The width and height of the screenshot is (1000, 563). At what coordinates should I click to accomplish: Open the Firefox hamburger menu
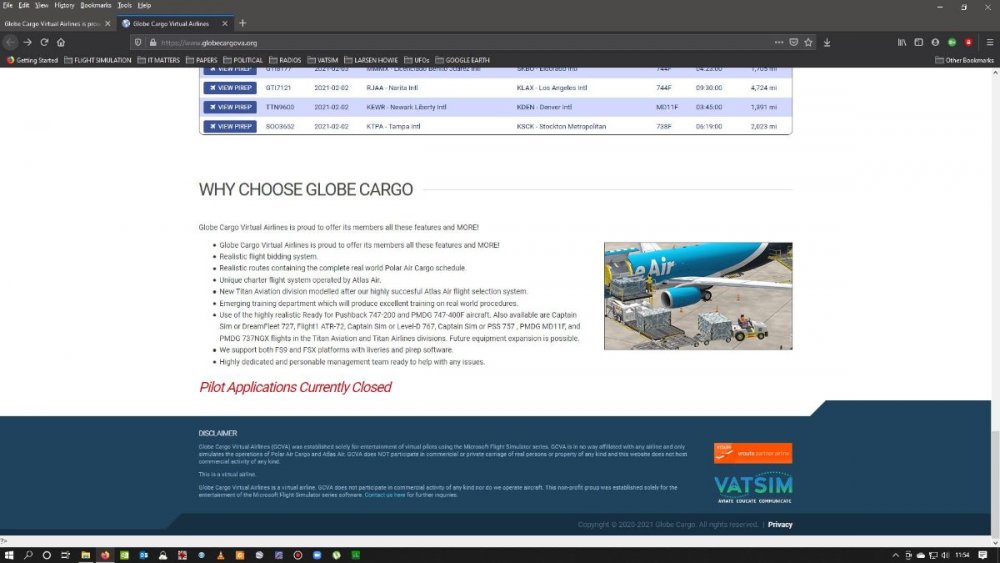point(990,42)
